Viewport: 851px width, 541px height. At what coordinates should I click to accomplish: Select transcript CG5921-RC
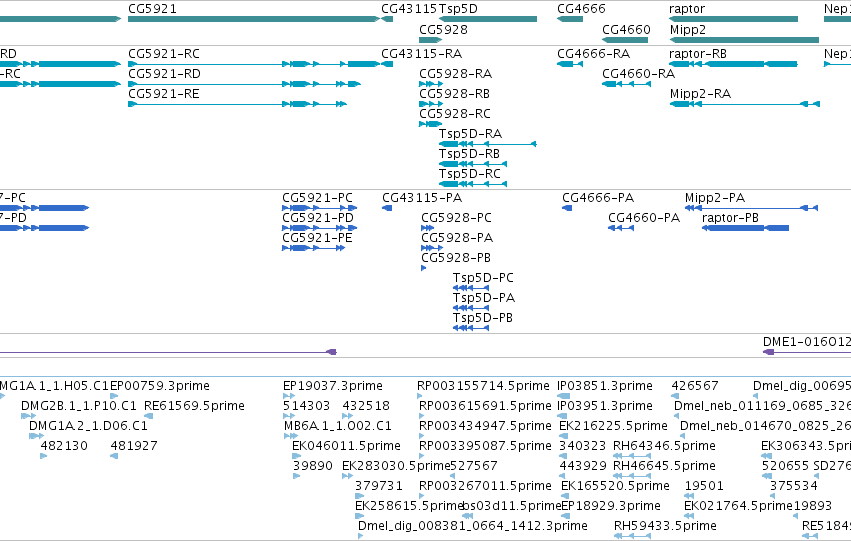click(253, 64)
